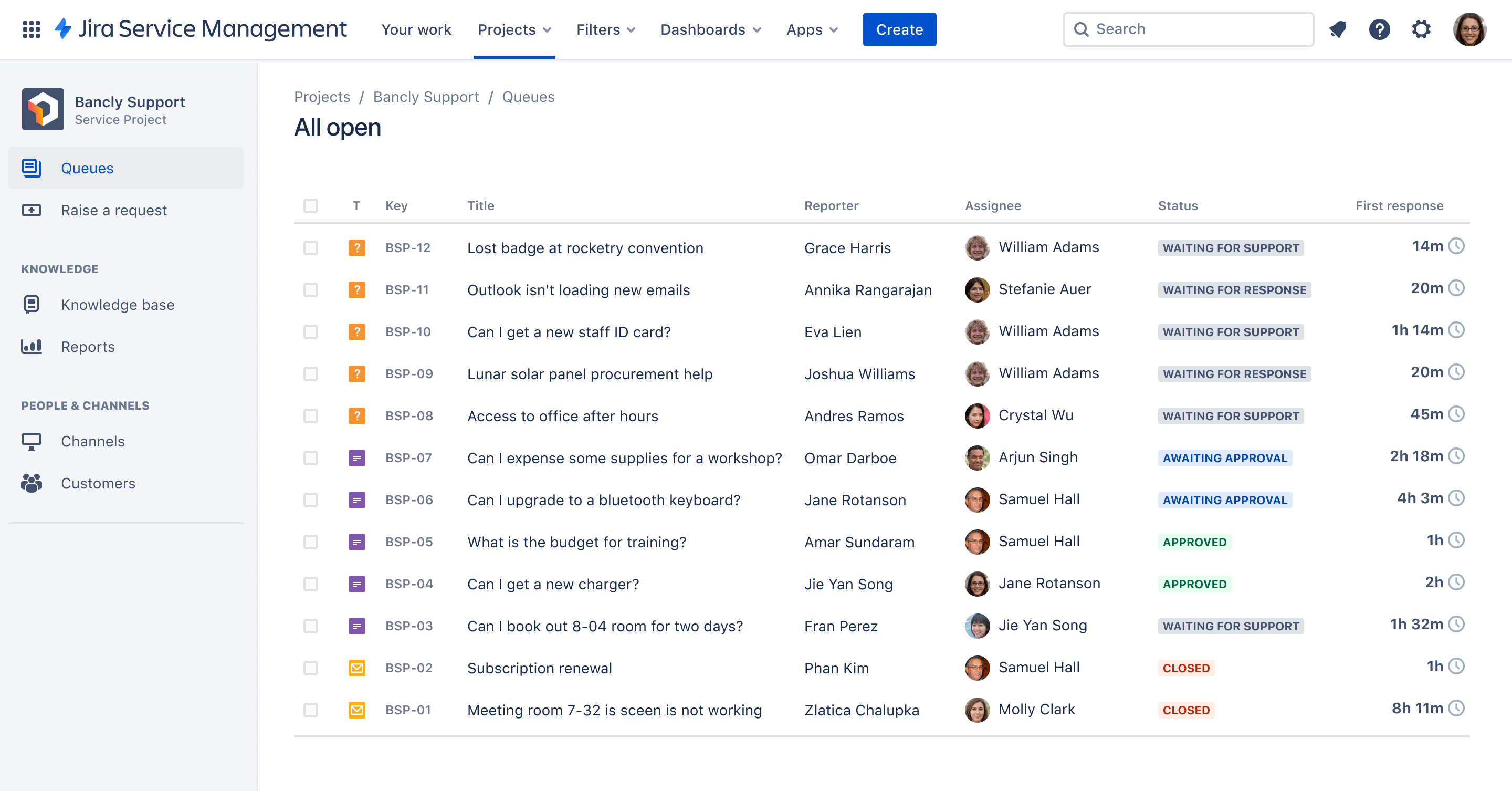The width and height of the screenshot is (1512, 791).
Task: Click the Raise a request icon
Action: point(31,210)
